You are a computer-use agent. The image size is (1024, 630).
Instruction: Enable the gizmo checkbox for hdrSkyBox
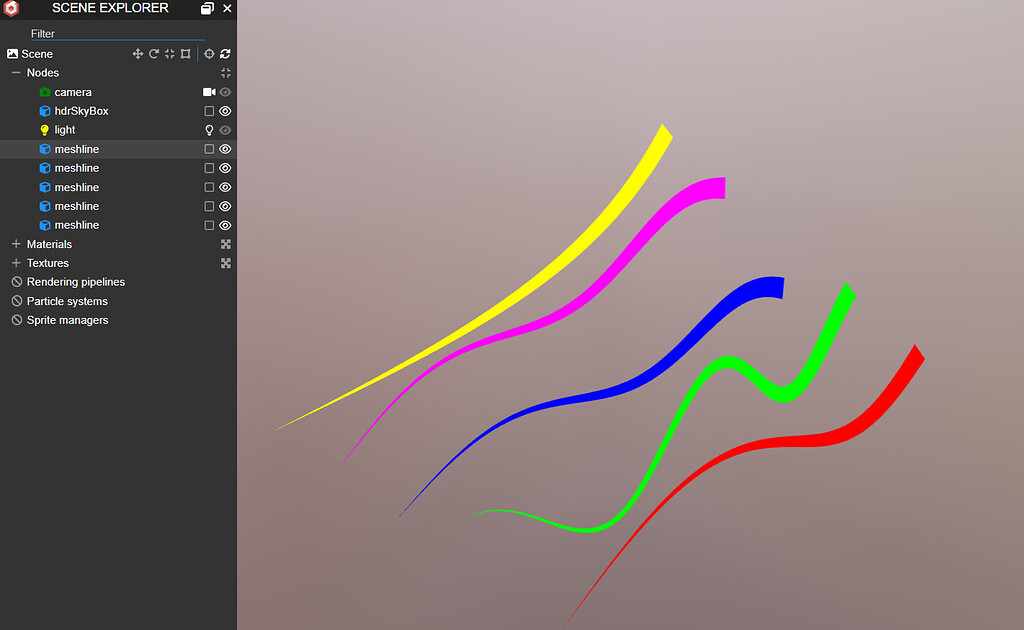(x=208, y=111)
